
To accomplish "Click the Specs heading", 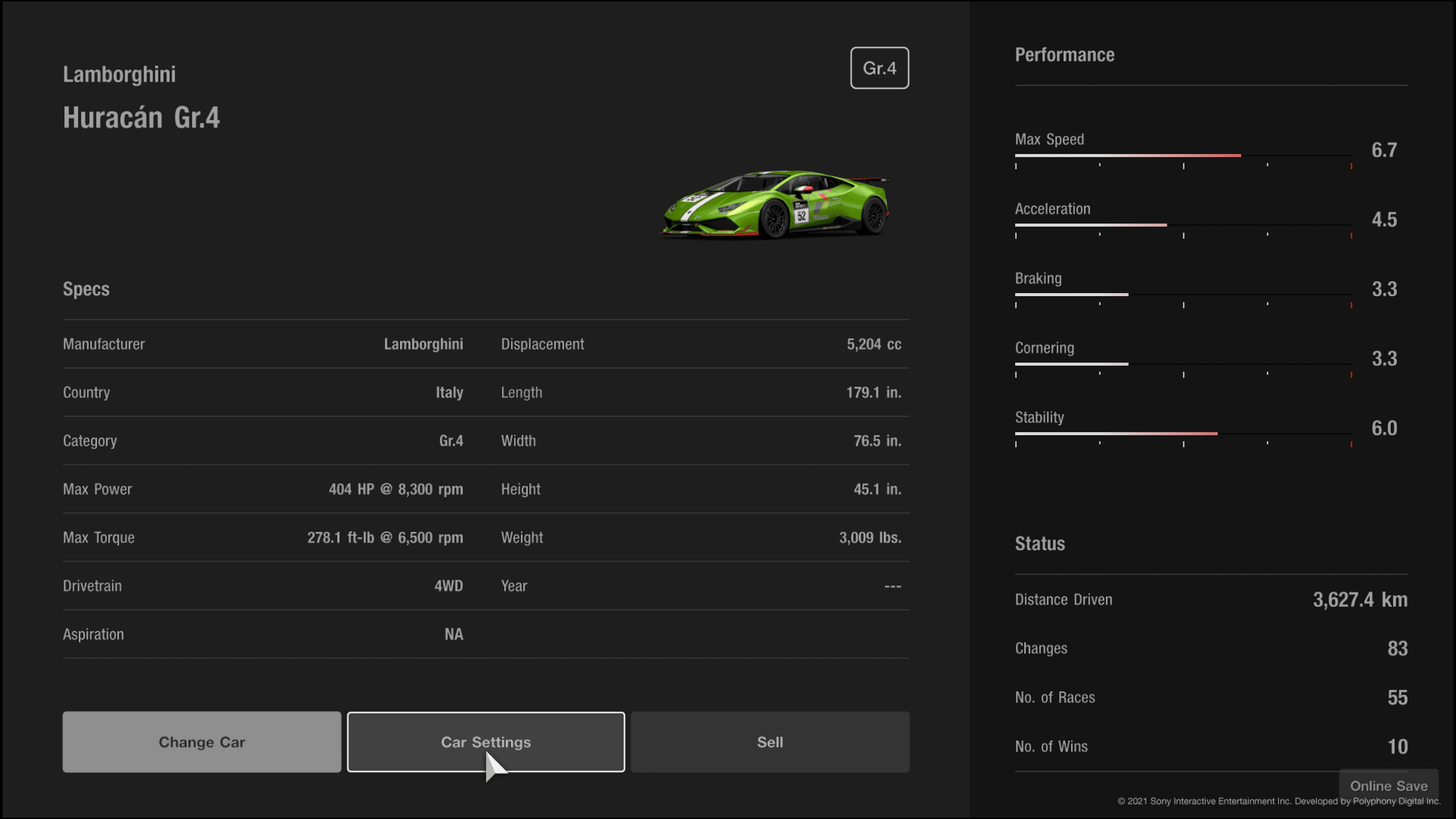I will [86, 289].
